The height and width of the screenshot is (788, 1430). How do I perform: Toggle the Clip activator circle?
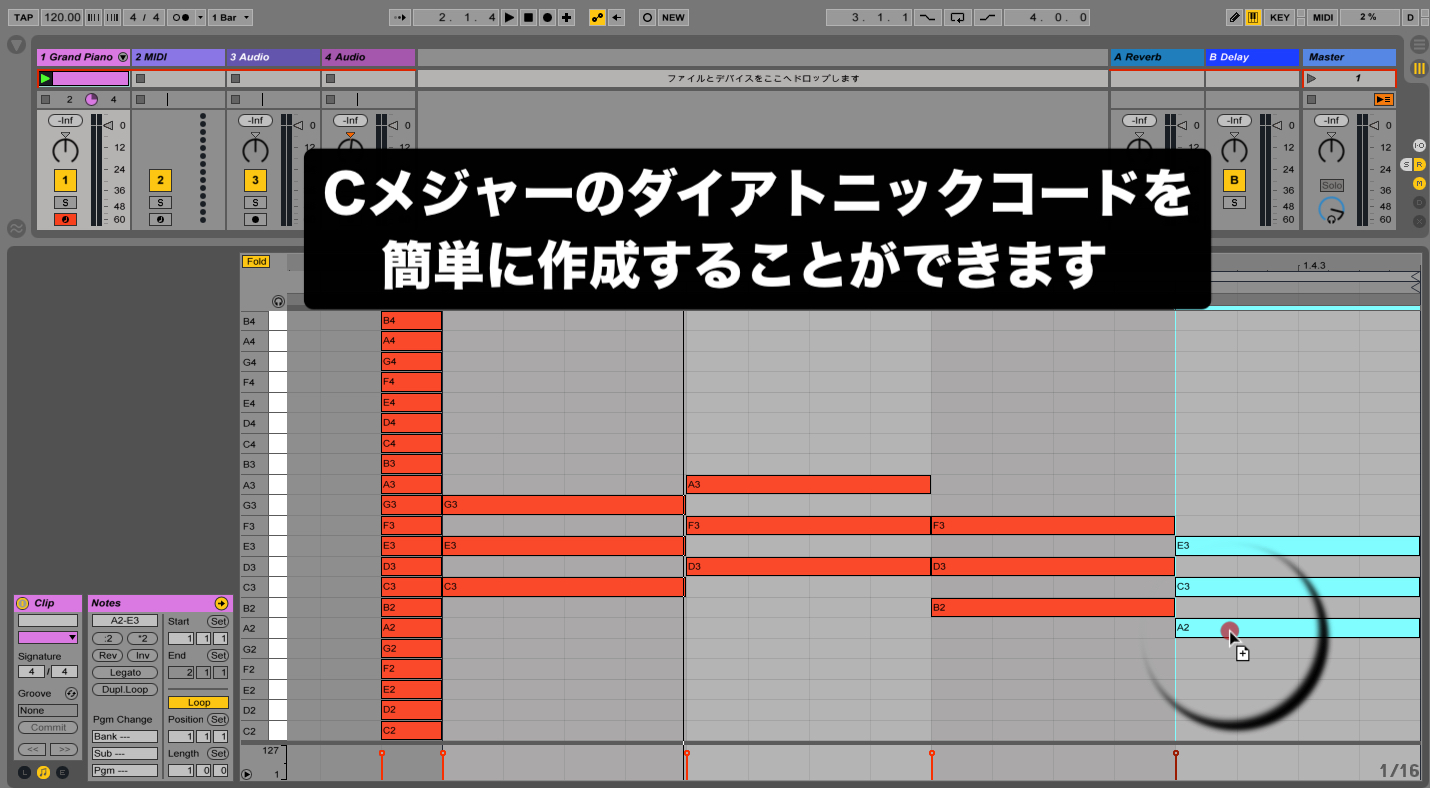[x=23, y=603]
